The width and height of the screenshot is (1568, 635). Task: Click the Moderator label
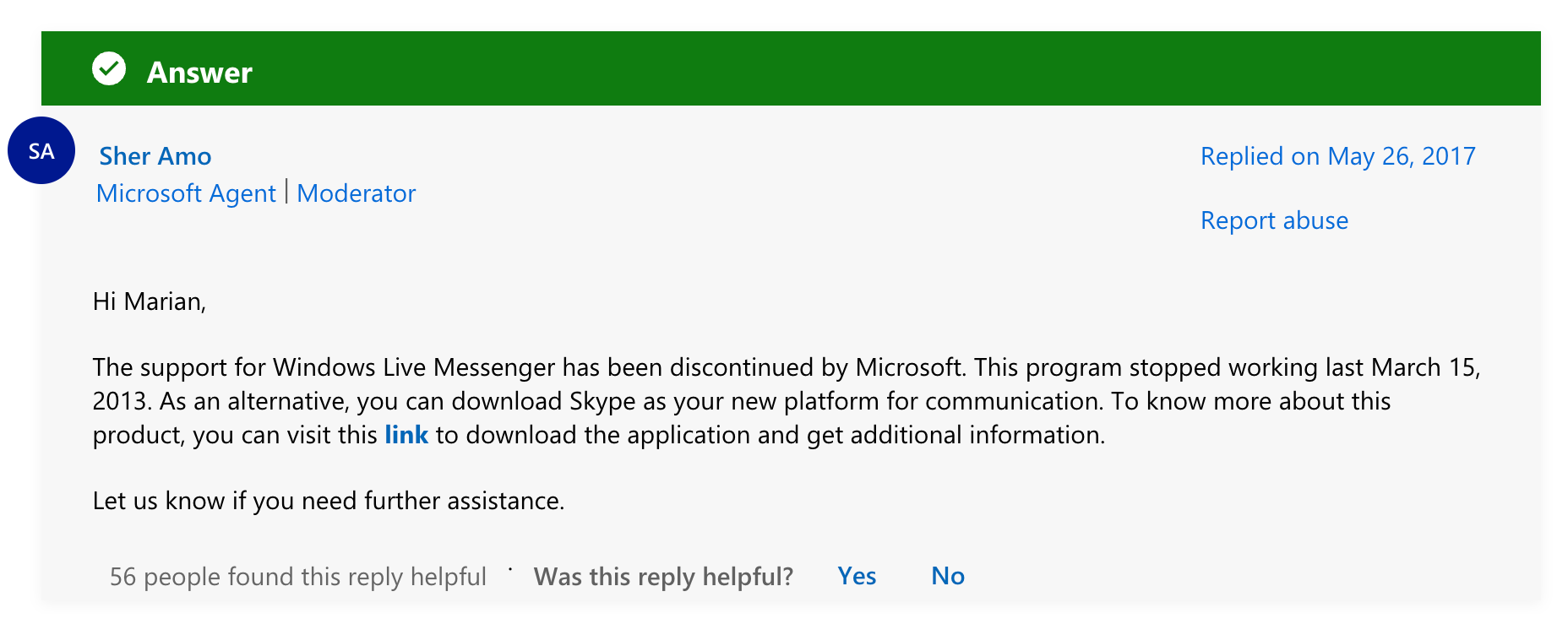coord(356,193)
